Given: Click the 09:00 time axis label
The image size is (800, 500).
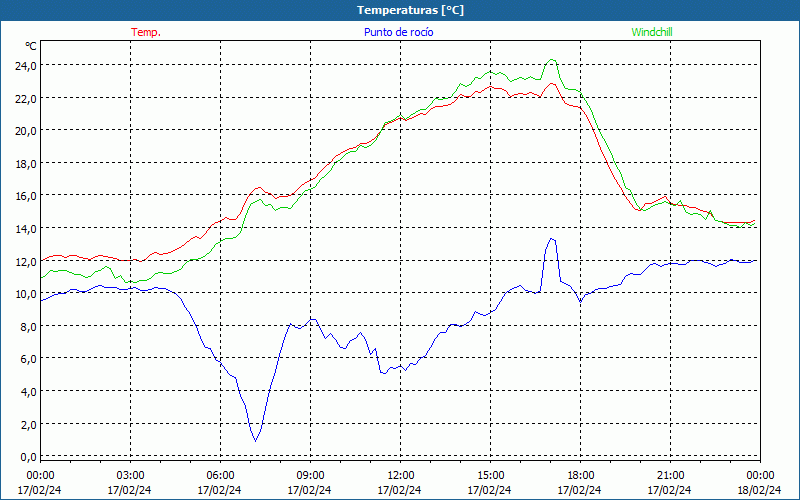Looking at the screenshot, I should click(x=310, y=476).
